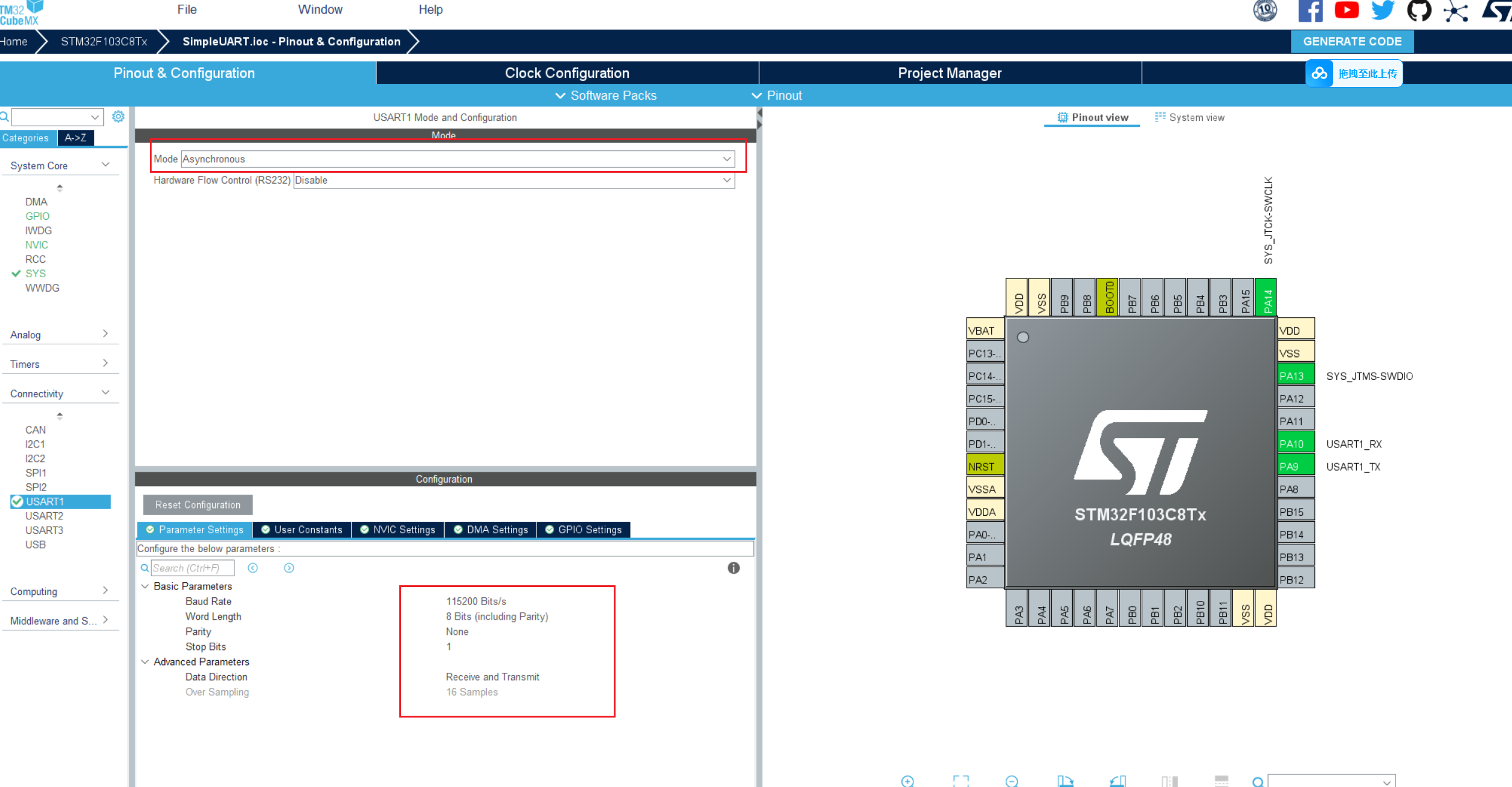The width and height of the screenshot is (1512, 787).
Task: Open the Mode Asynchronous dropdown
Action: pyautogui.click(x=457, y=159)
